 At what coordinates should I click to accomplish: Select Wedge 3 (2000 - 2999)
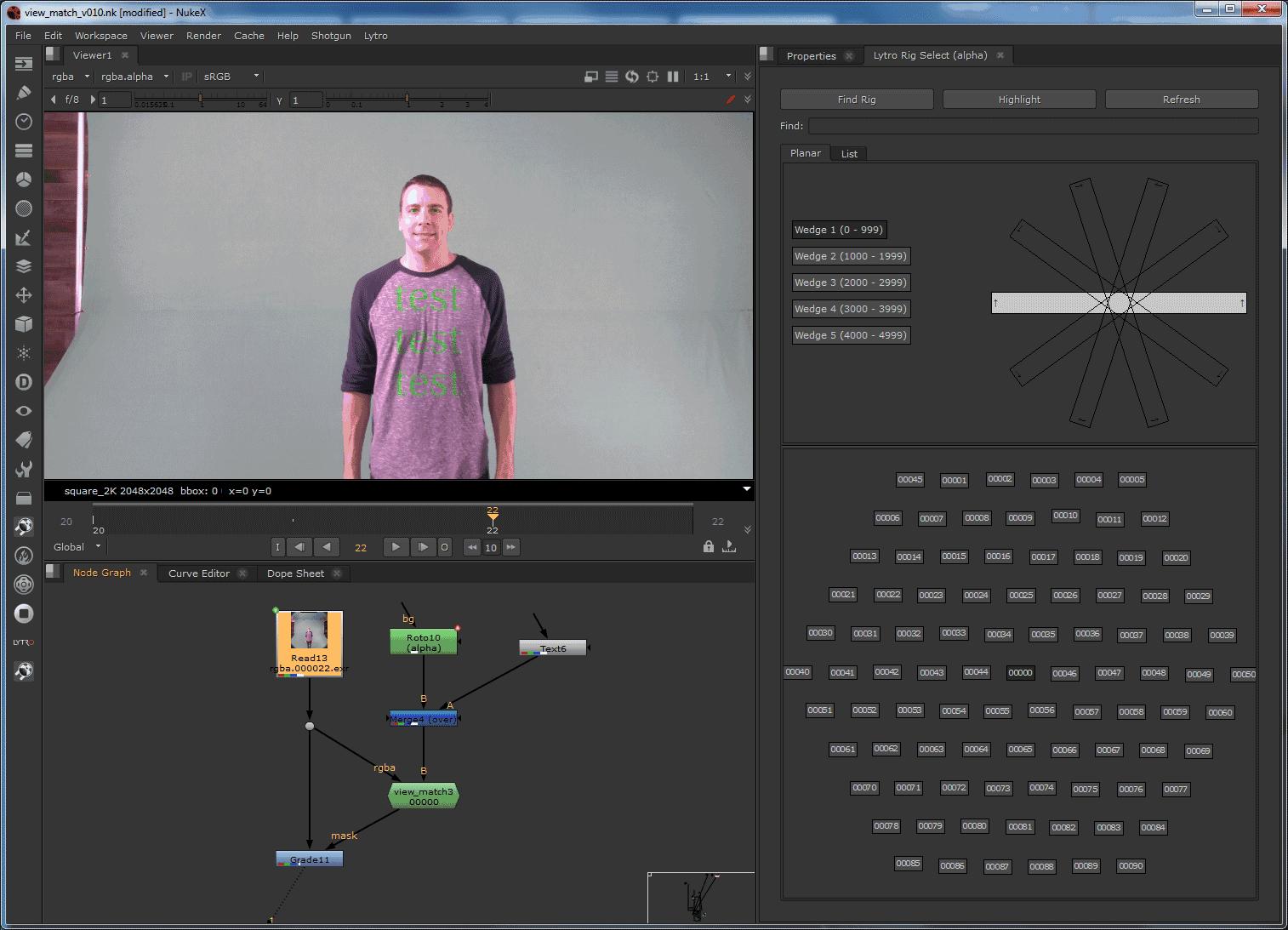point(851,282)
